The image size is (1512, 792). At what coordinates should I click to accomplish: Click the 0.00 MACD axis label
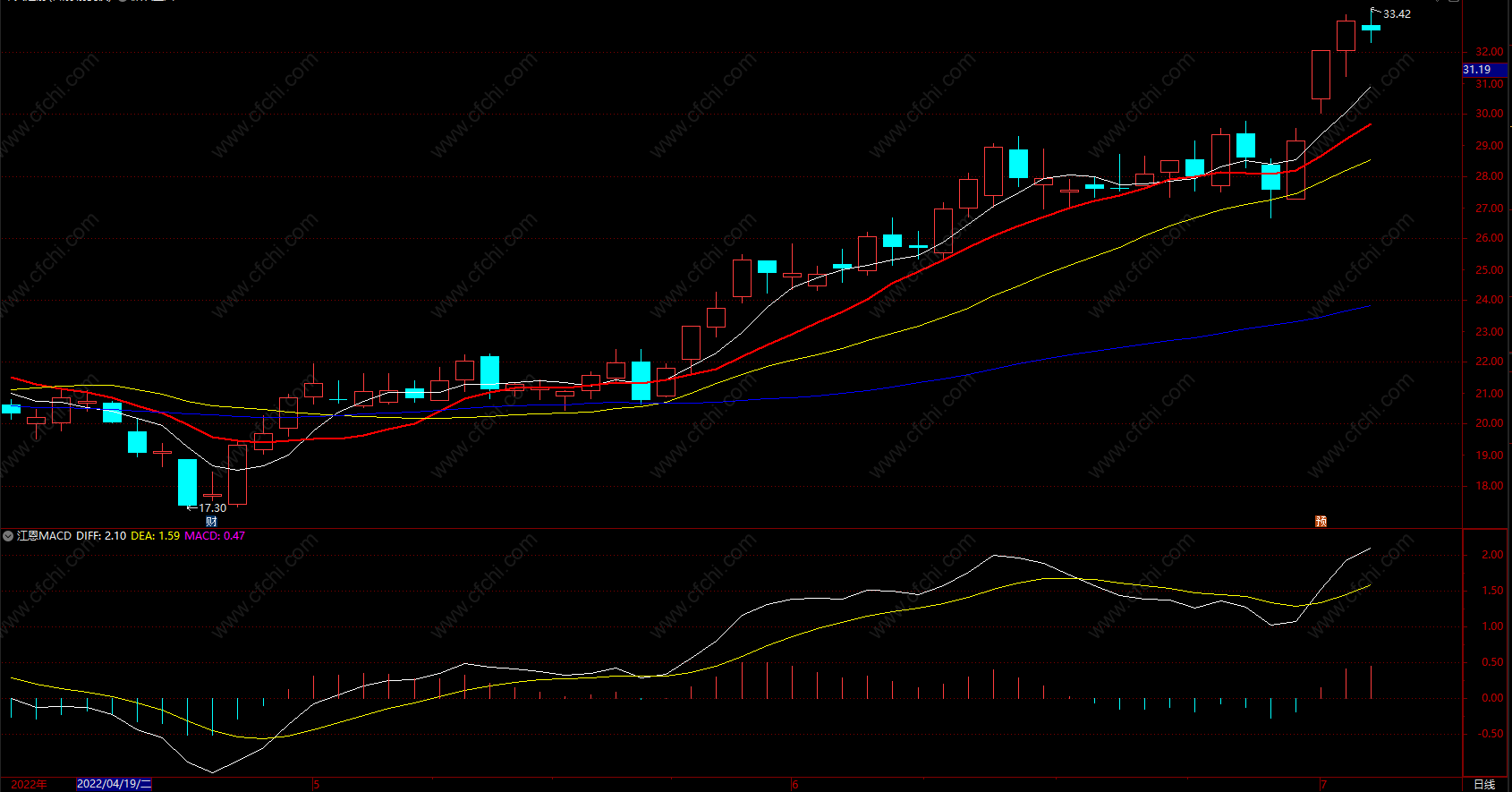(x=1492, y=698)
